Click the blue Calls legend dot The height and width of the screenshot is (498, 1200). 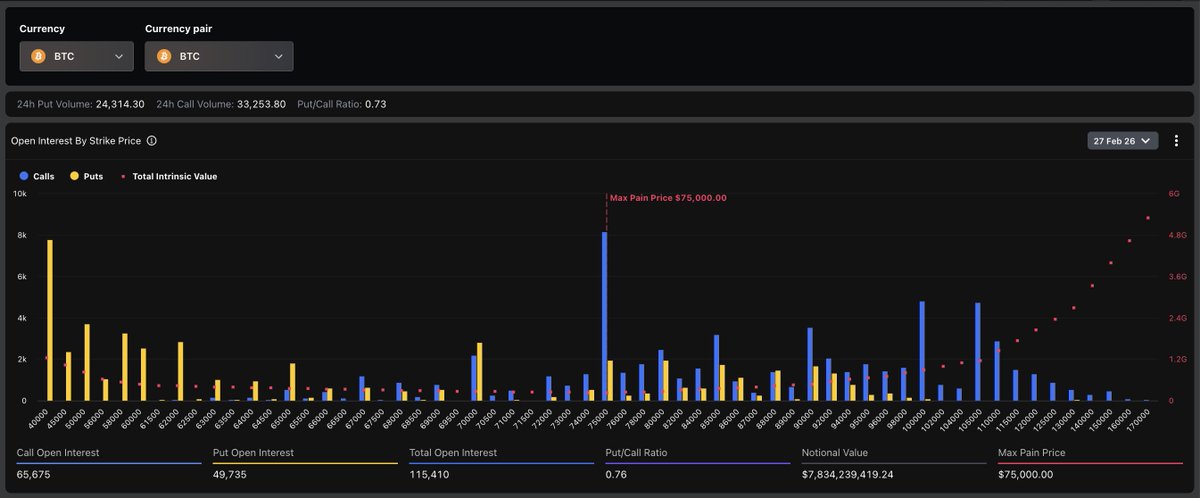click(x=24, y=176)
